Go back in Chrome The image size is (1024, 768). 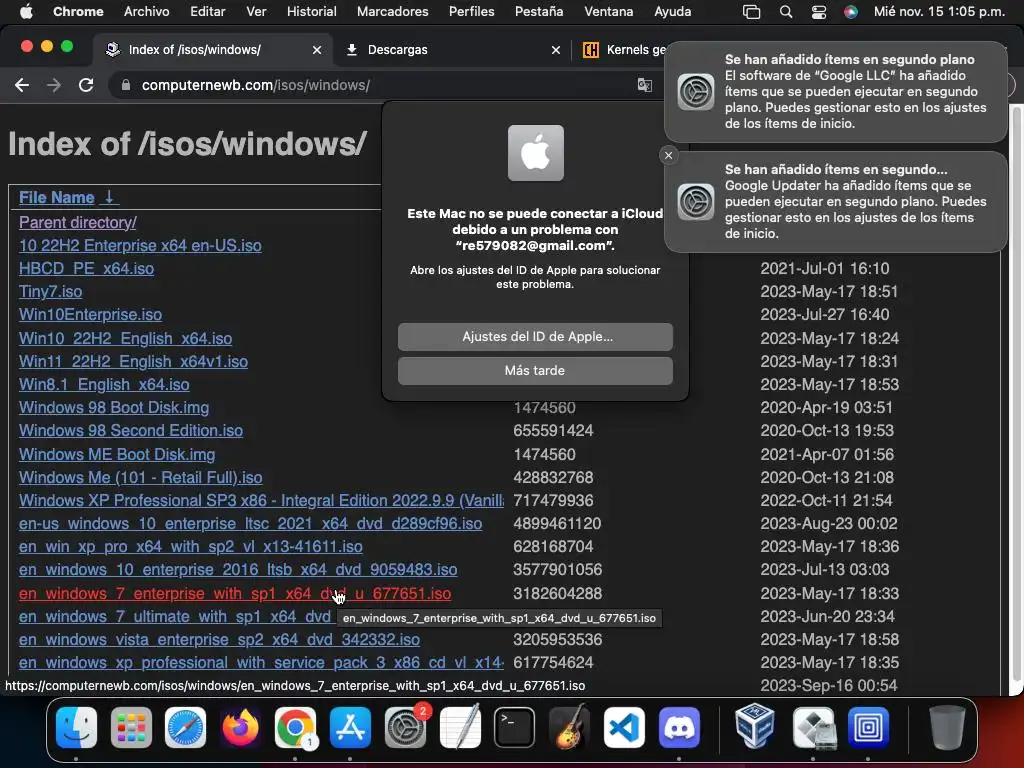[22, 85]
